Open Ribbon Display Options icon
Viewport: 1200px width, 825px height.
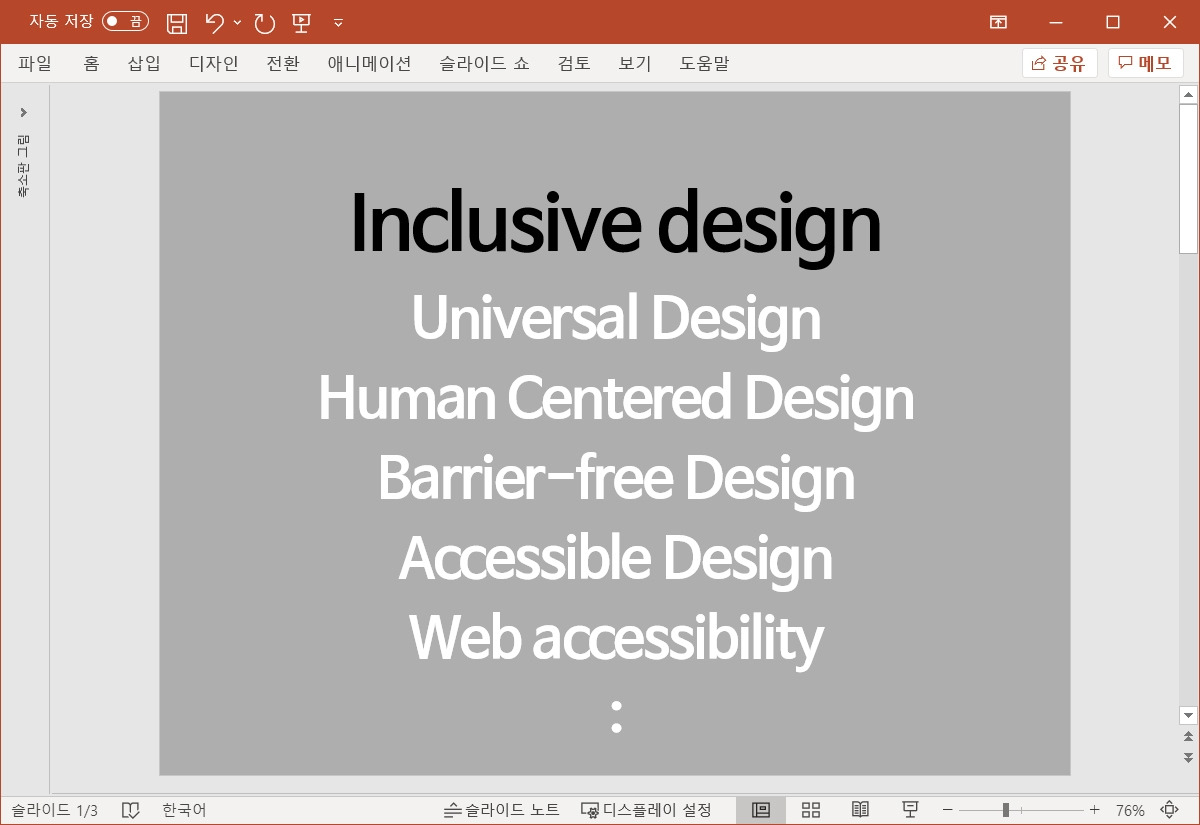(x=998, y=22)
